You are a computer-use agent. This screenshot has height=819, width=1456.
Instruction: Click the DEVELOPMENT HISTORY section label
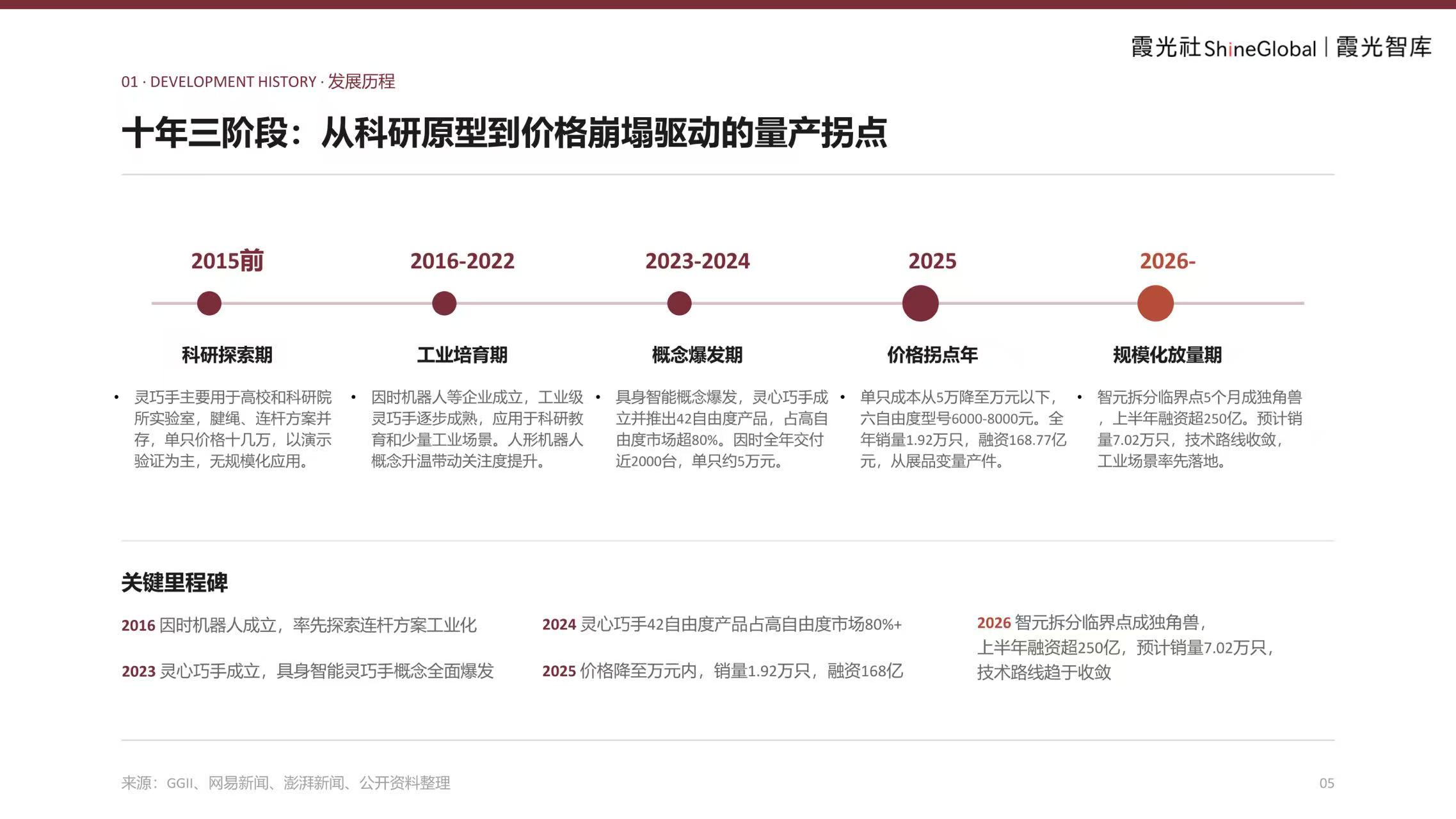[x=258, y=81]
